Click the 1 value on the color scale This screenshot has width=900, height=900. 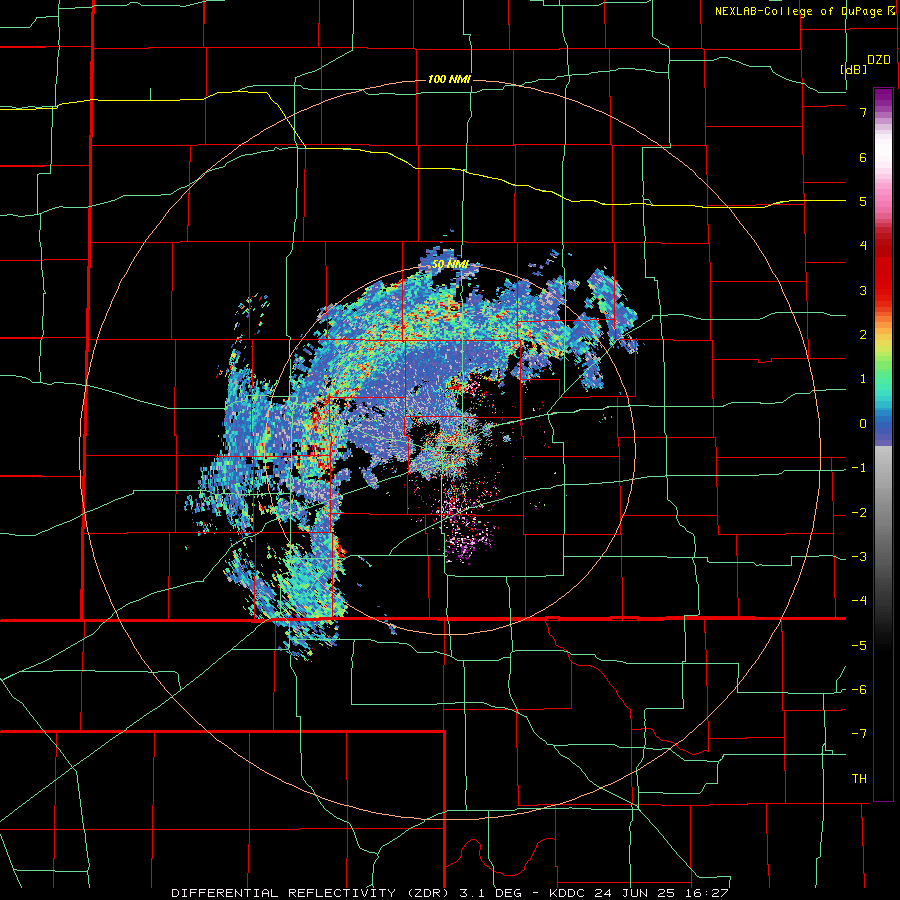click(x=863, y=379)
